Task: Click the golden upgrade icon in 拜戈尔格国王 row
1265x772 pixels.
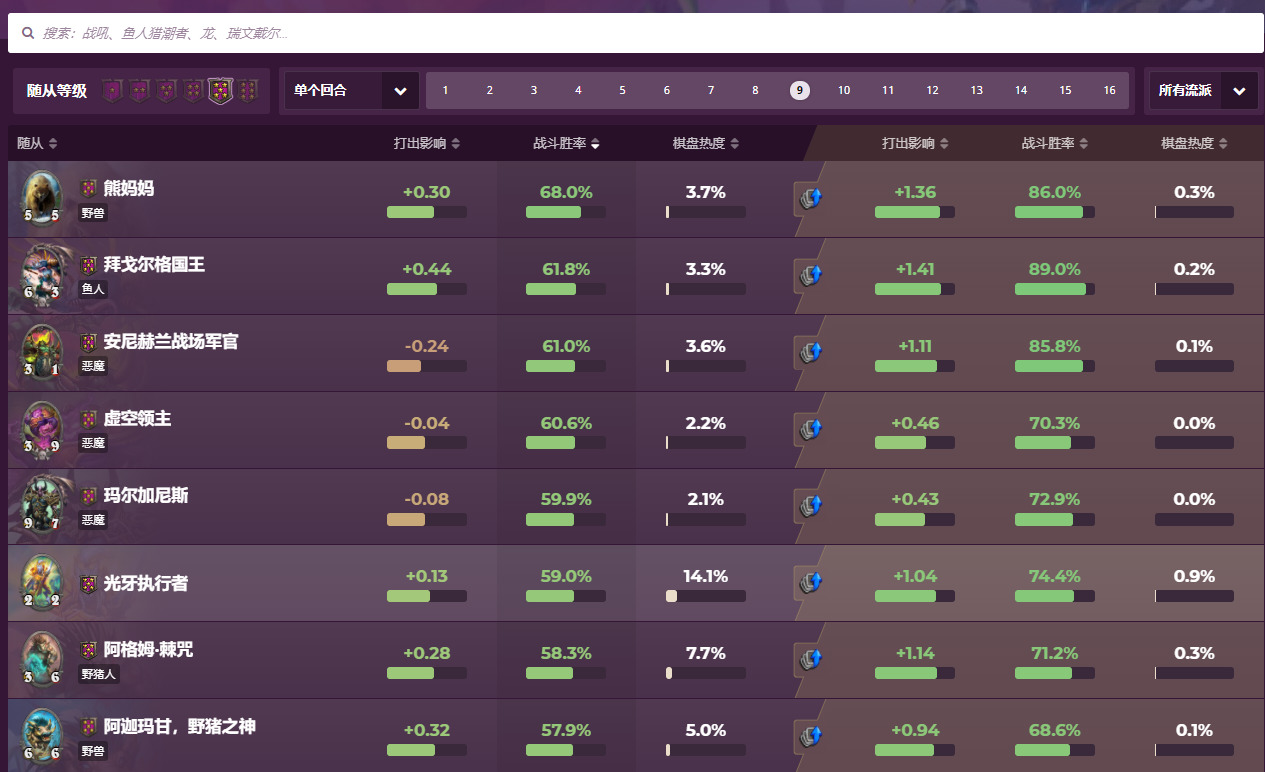Action: pyautogui.click(x=810, y=276)
